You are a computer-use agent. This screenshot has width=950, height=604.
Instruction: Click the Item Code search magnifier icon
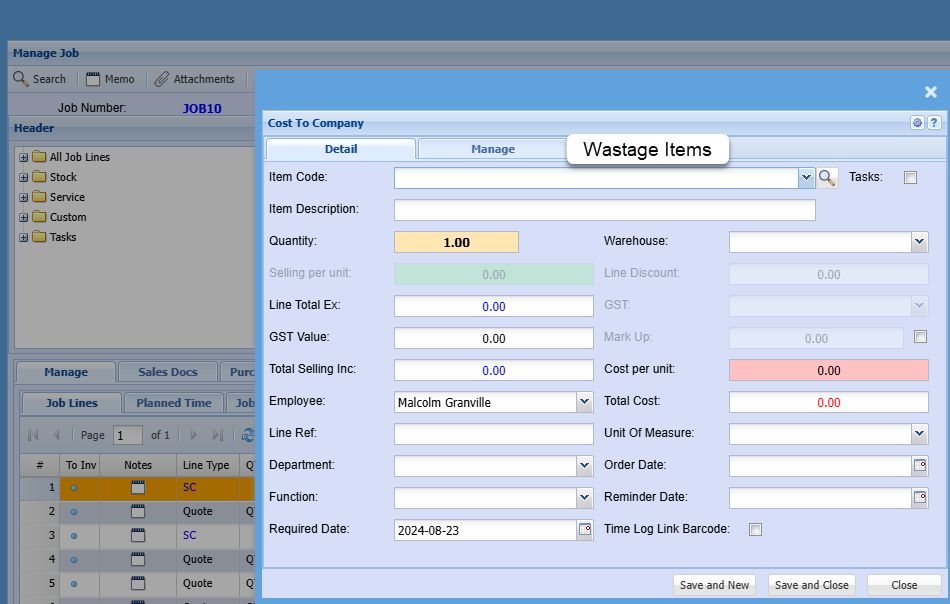point(827,178)
